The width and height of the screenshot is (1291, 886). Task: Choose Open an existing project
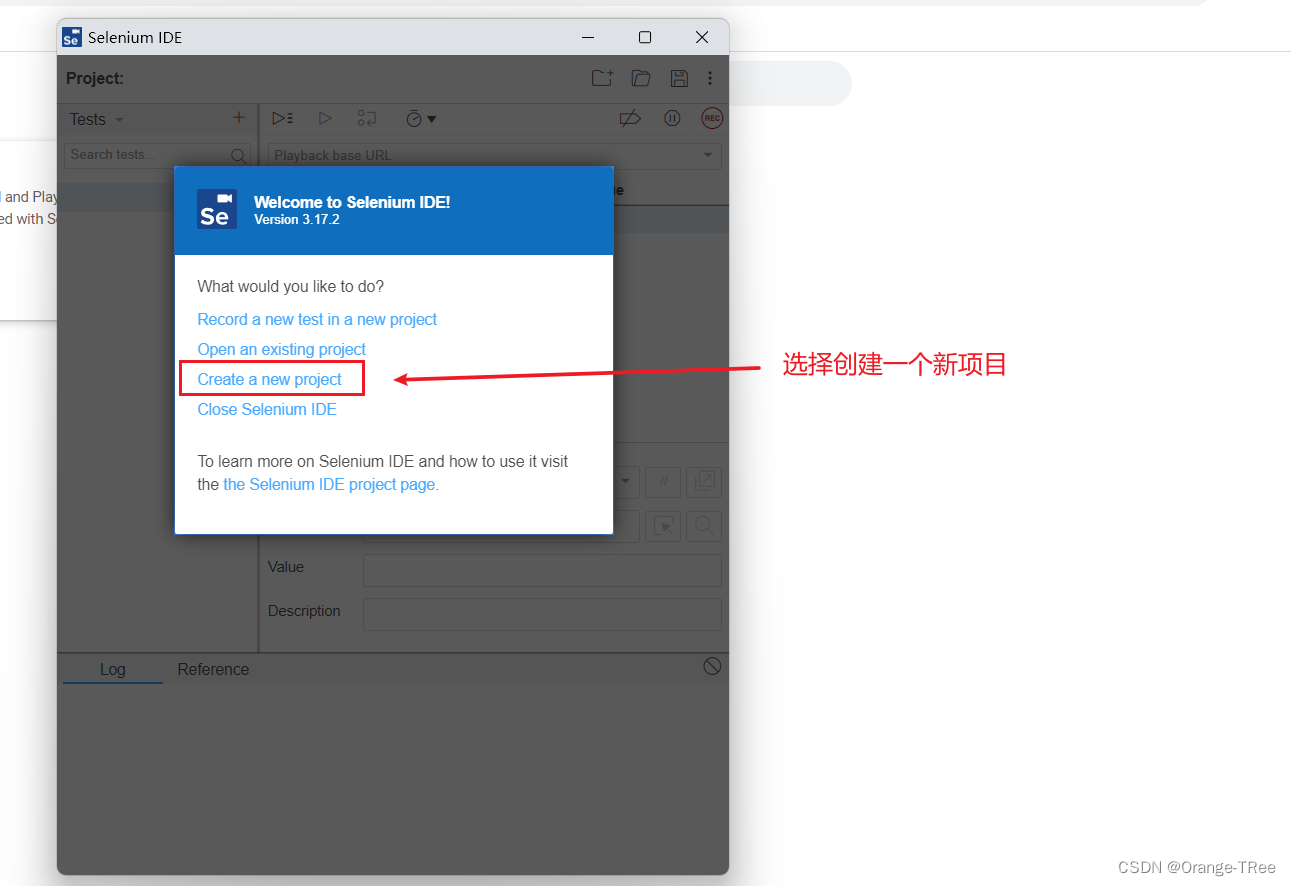coord(281,349)
